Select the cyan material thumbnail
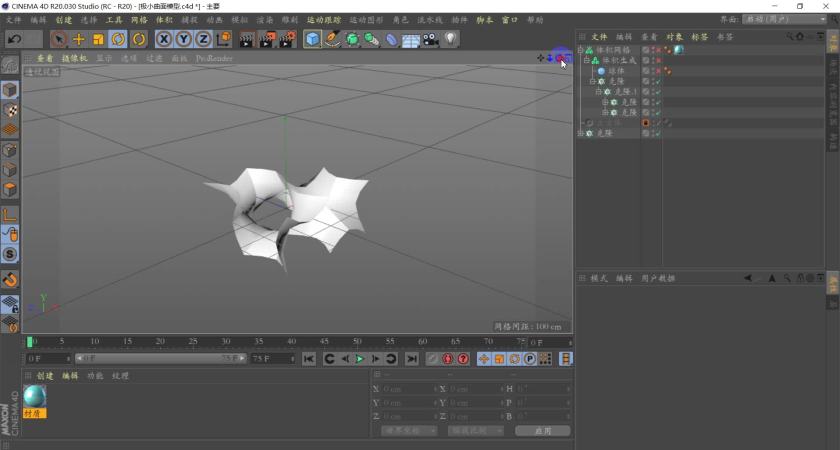Image resolution: width=840 pixels, height=450 pixels. [35, 397]
